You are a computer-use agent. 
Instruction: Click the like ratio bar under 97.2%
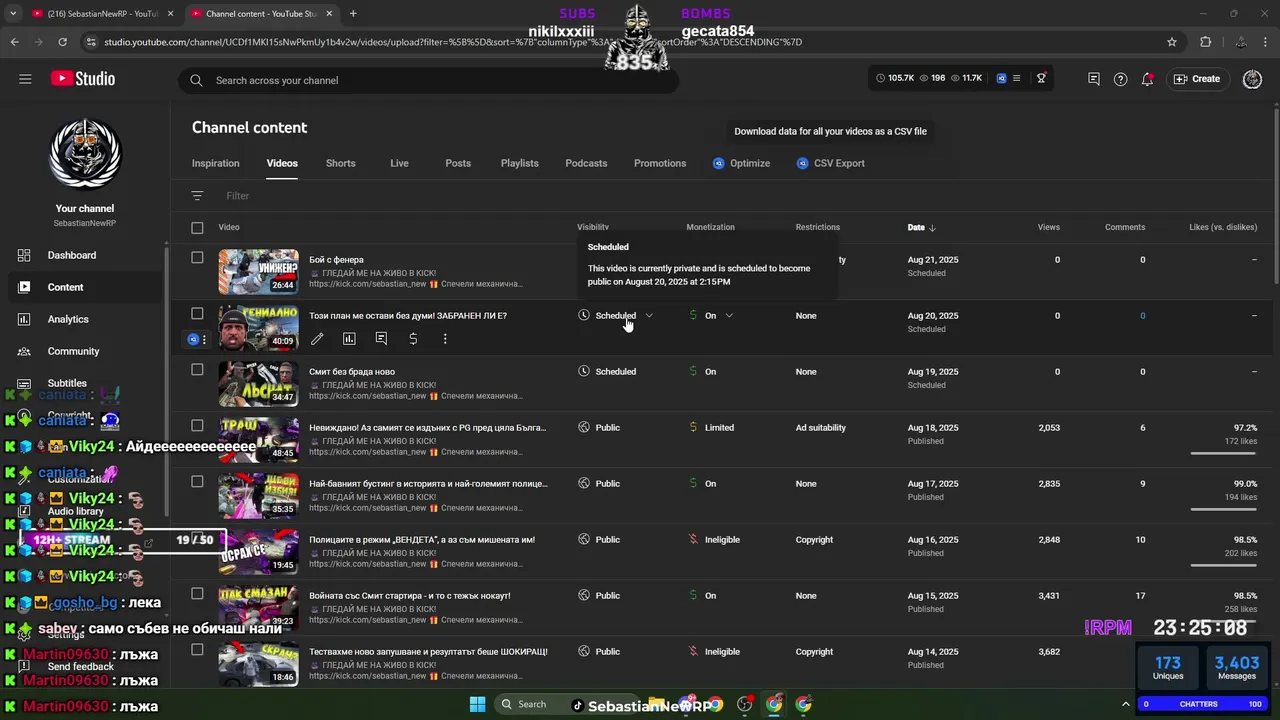tap(1224, 453)
